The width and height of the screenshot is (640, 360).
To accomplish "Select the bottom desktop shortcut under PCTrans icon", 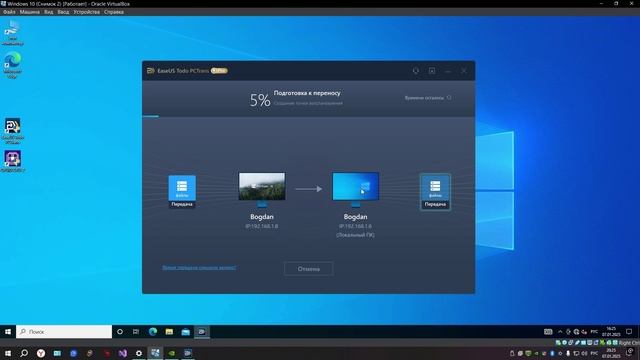I will (12, 161).
